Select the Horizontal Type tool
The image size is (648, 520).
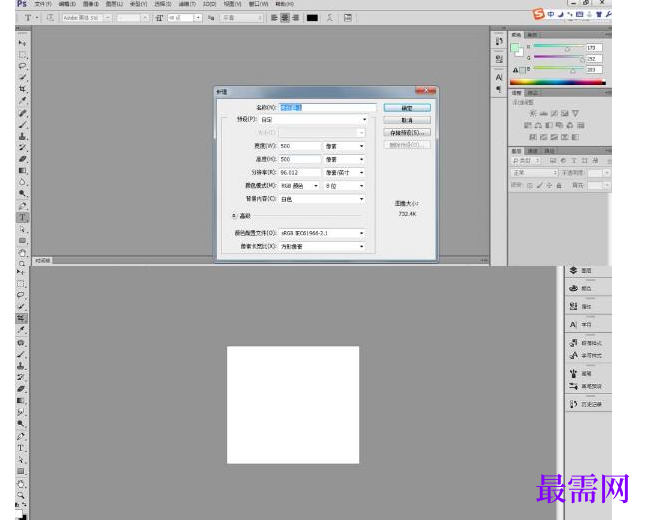(22, 217)
